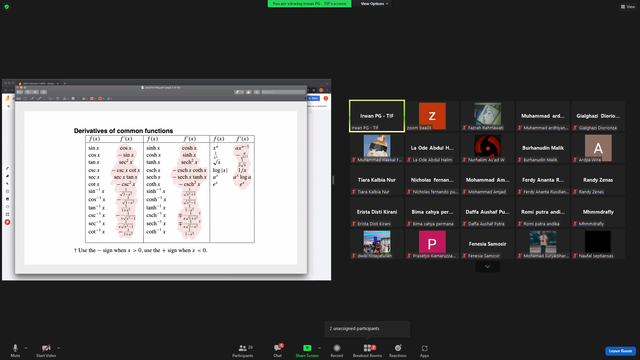Mute the microphone in Zoom toolbar
Screen dimensions: 640x360
pos(15,350)
